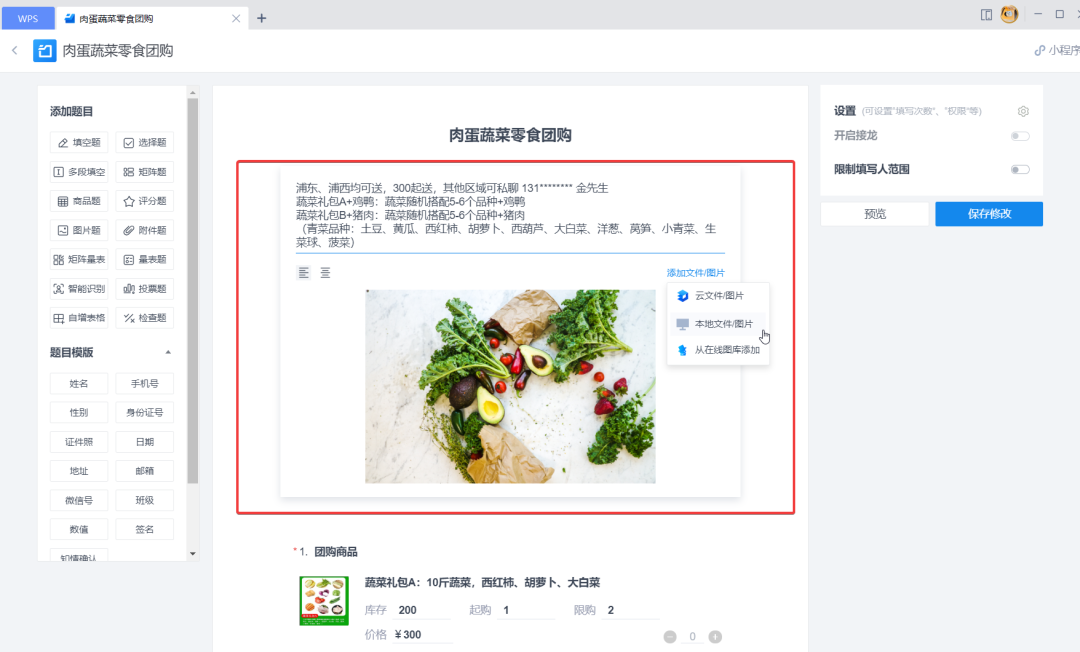Turn on 限制填写人范围 restriction toggle
This screenshot has width=1080, height=652.
pos(1019,168)
